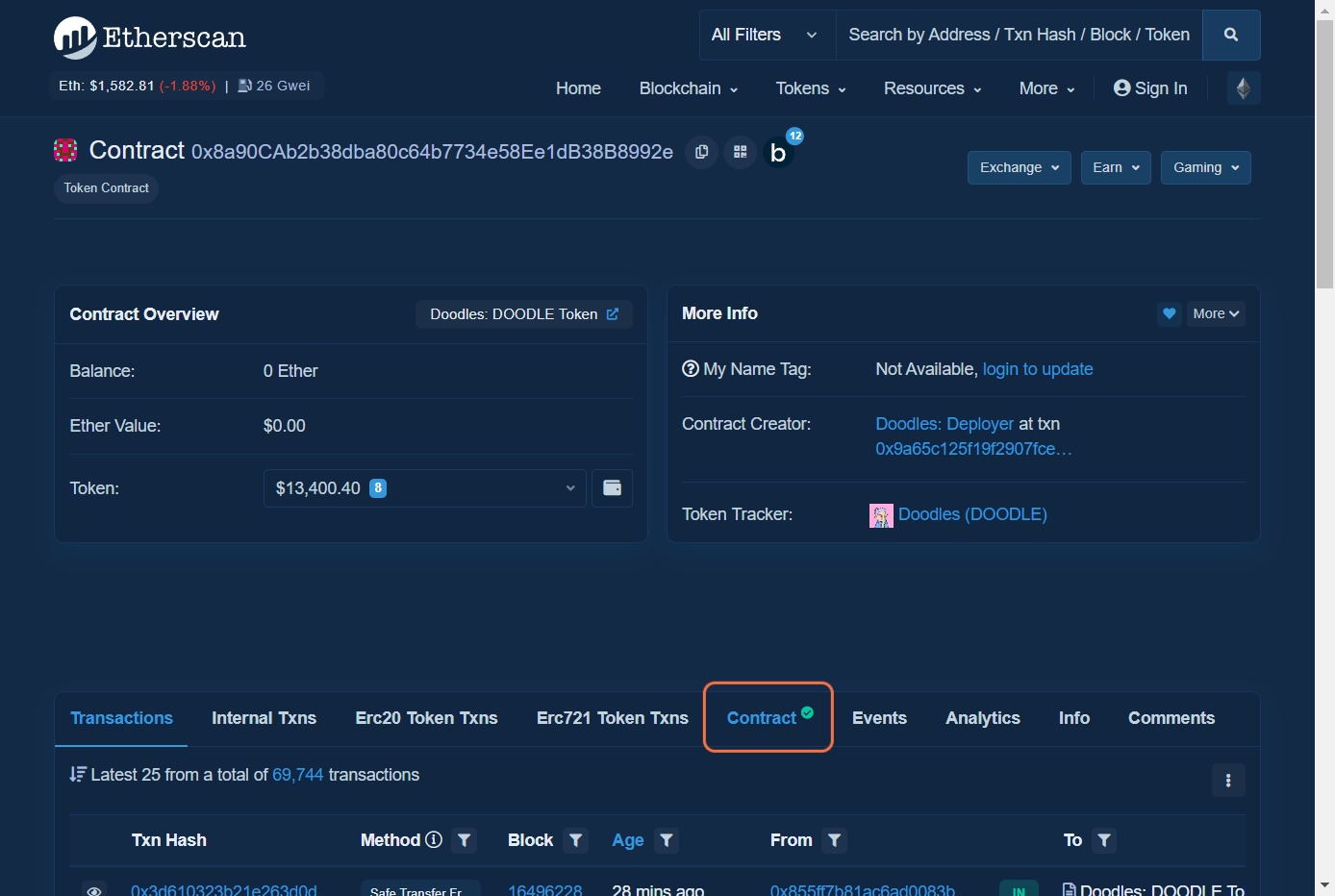Click the My Name Tag help icon
The height and width of the screenshot is (896, 1335).
coord(691,368)
